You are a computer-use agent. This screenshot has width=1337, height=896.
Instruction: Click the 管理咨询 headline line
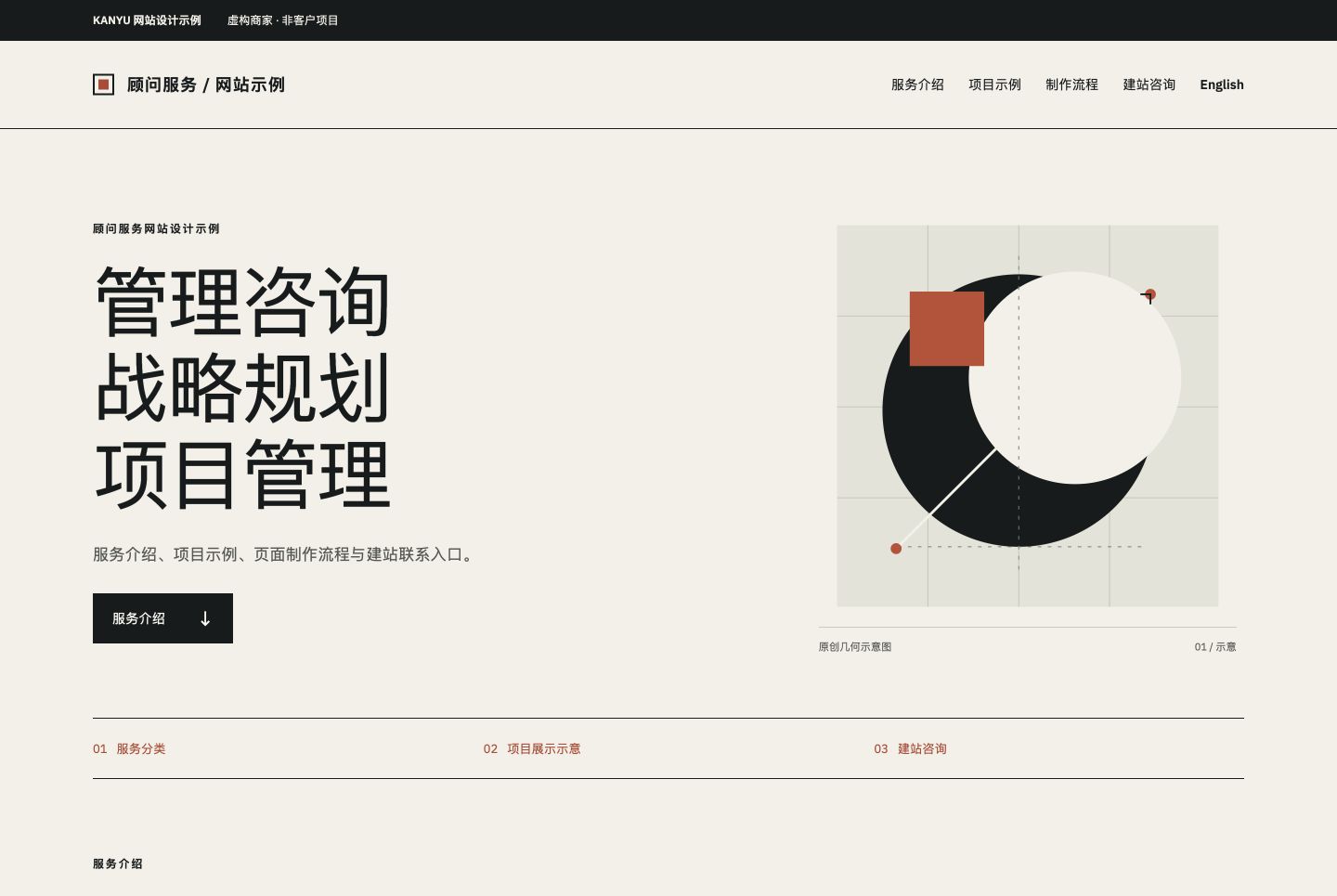[243, 303]
